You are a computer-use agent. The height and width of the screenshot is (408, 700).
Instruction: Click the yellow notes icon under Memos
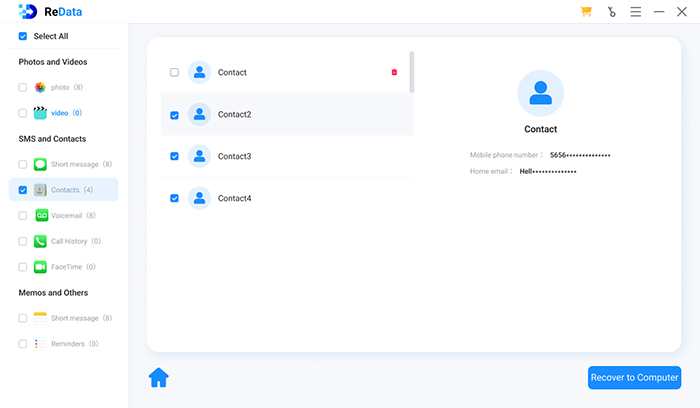click(40, 318)
